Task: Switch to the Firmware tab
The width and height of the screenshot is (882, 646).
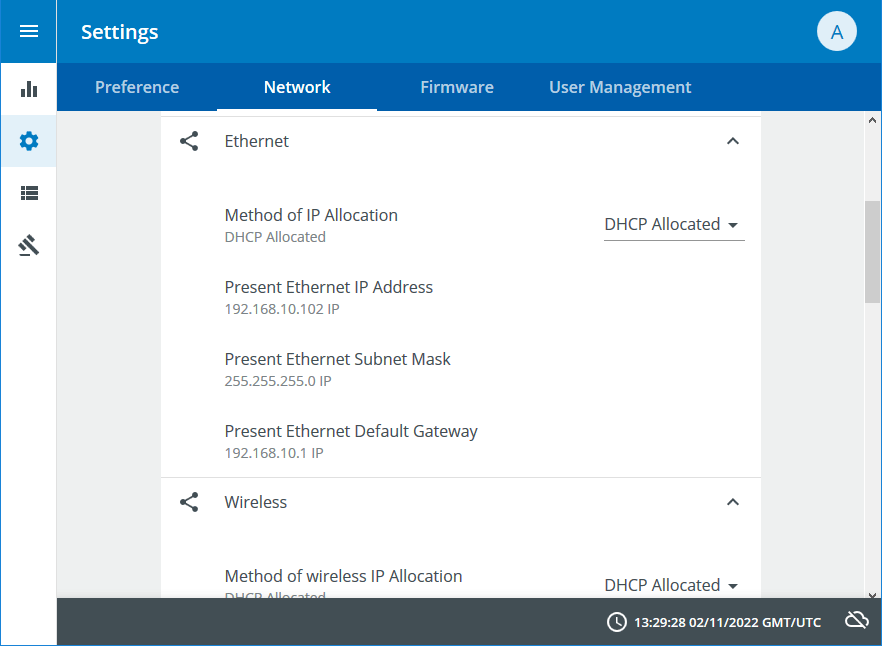Action: tap(457, 87)
